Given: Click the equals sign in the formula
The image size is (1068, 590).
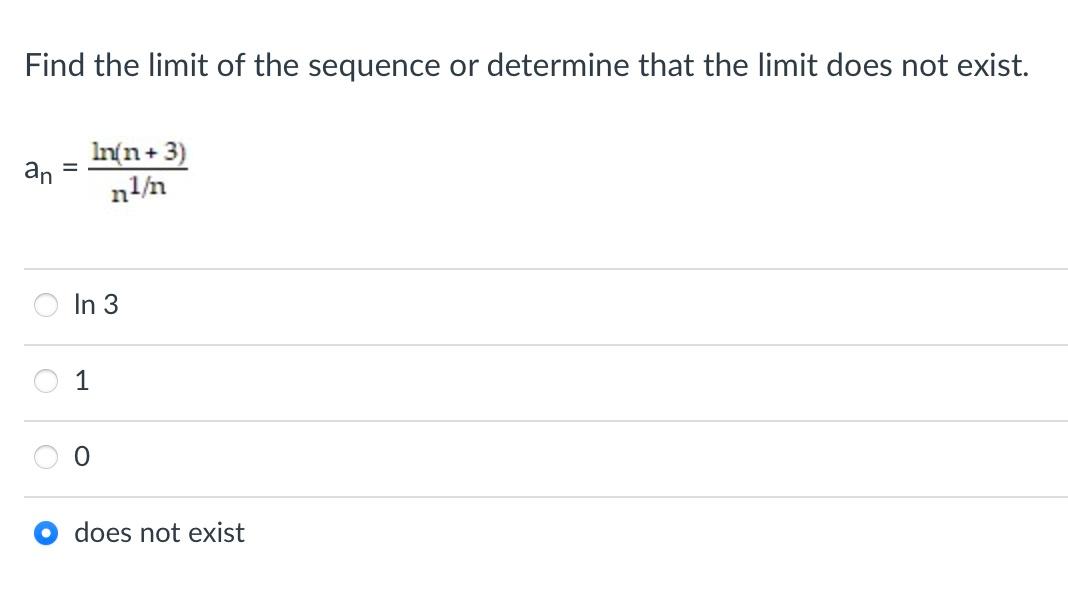Looking at the screenshot, I should (71, 168).
